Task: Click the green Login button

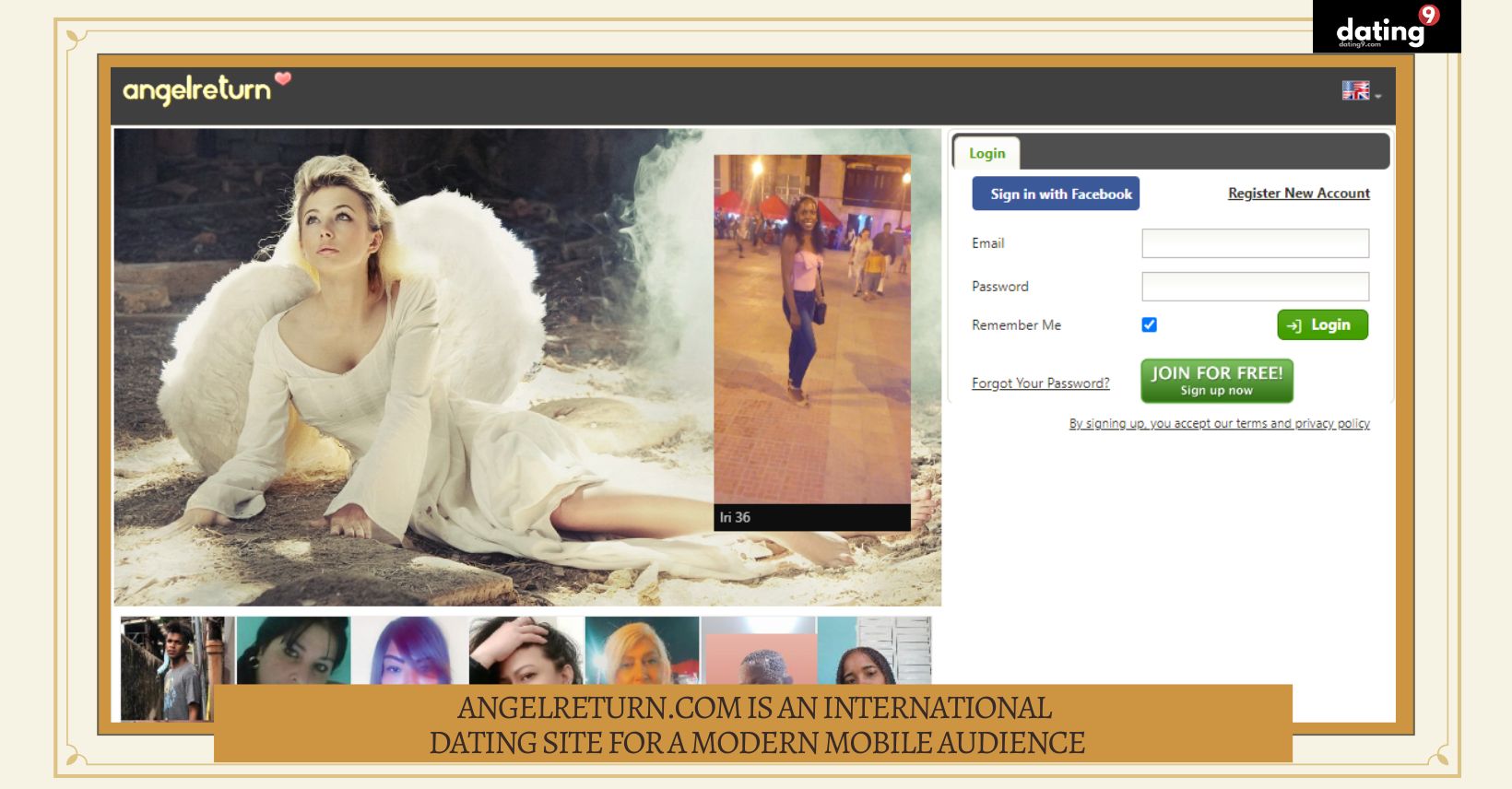Action: [1322, 324]
